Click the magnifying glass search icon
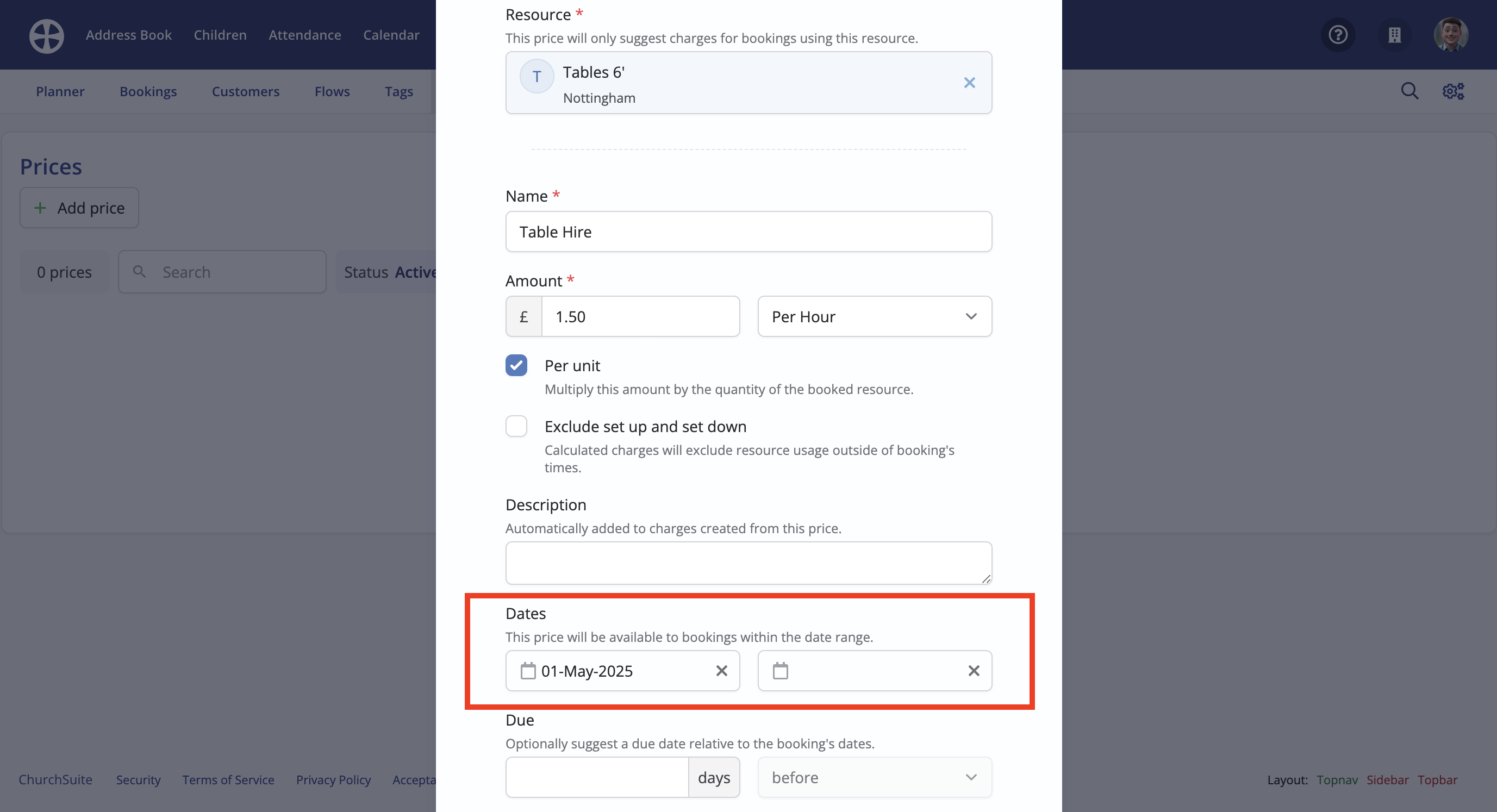Screen dimensions: 1497x812 (x=1409, y=91)
